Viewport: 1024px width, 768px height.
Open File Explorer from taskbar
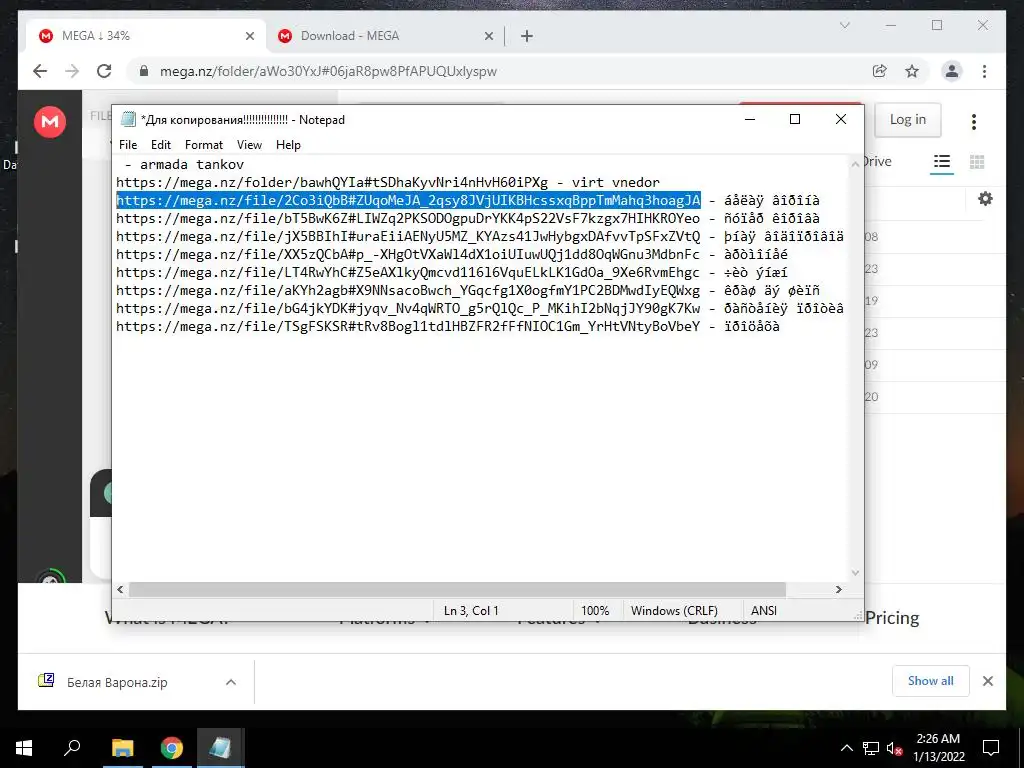tap(122, 748)
